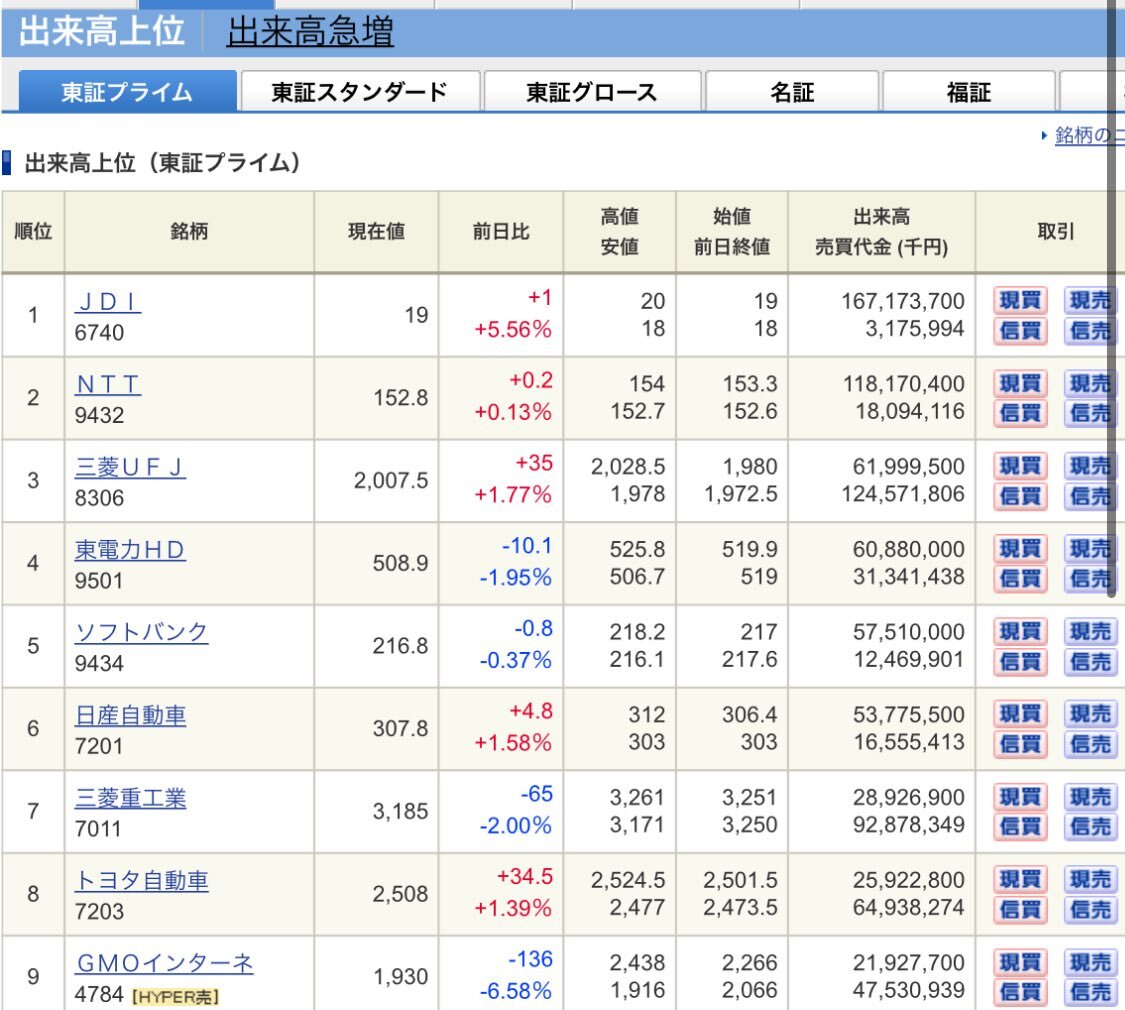
Task: Click 現売 button for ソフトバンク
Action: (1090, 631)
